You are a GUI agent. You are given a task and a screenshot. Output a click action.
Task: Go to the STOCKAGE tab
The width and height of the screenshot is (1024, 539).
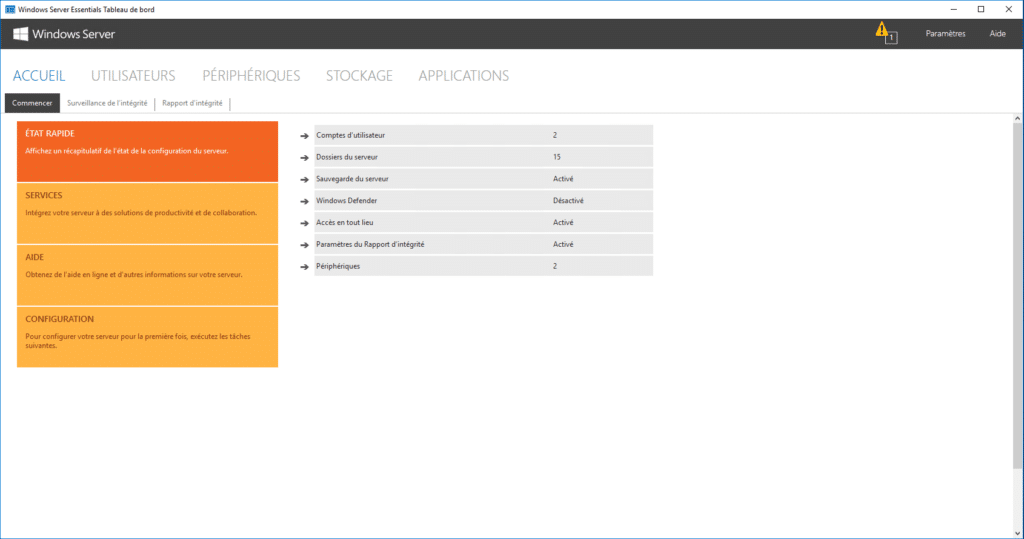(x=359, y=76)
